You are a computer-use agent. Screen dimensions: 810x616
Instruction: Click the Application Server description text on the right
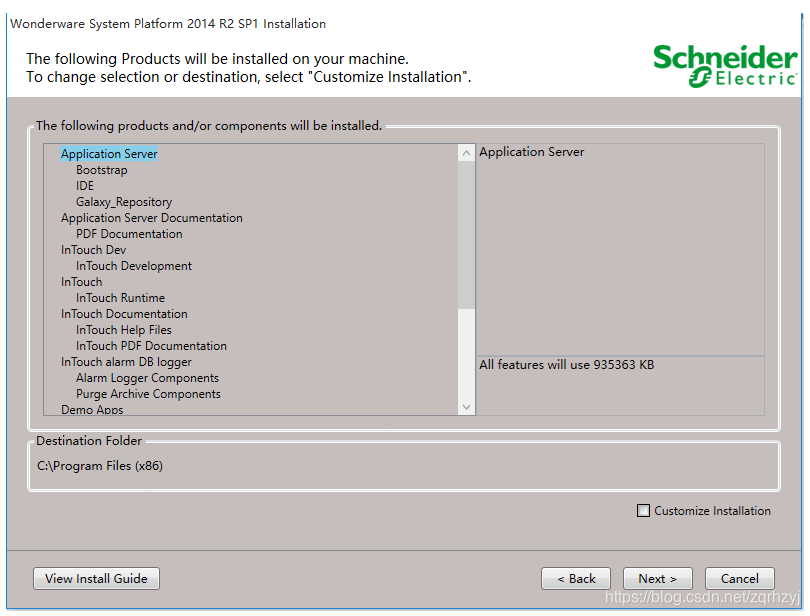coord(532,151)
